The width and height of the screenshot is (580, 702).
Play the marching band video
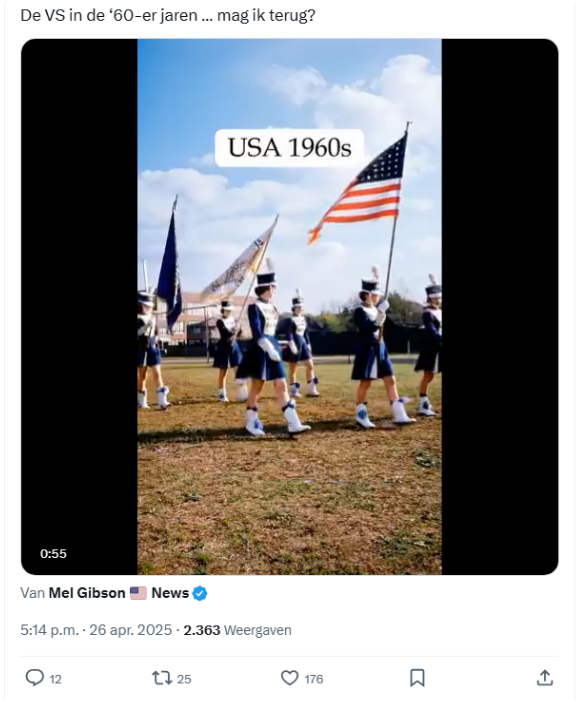(x=289, y=307)
